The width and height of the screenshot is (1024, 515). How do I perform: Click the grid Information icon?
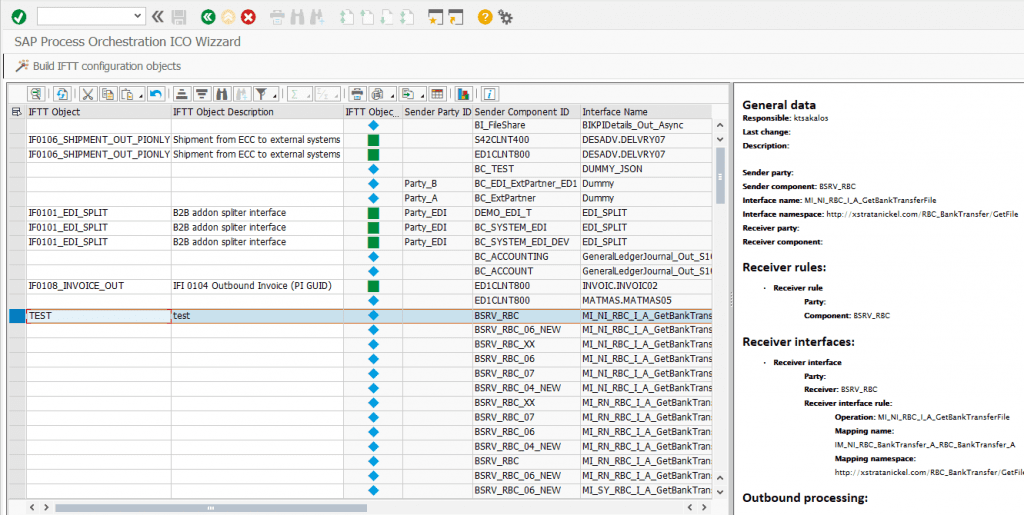490,94
